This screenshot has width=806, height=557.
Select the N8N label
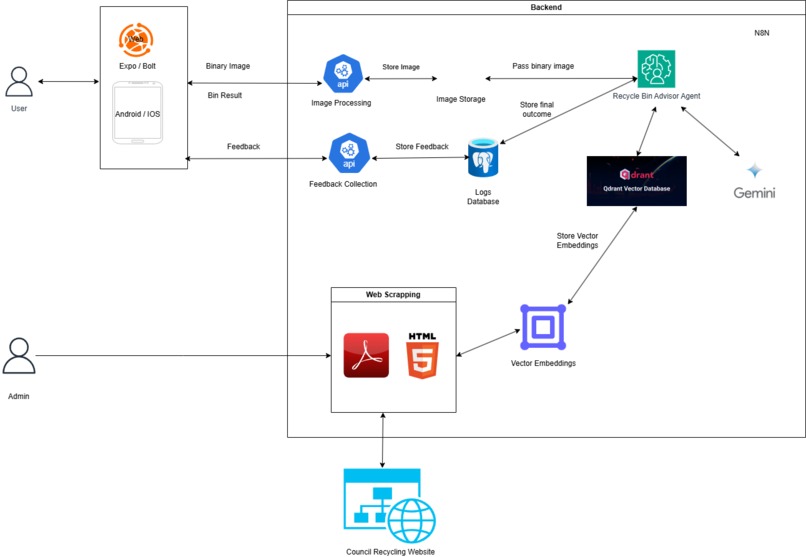(x=762, y=33)
